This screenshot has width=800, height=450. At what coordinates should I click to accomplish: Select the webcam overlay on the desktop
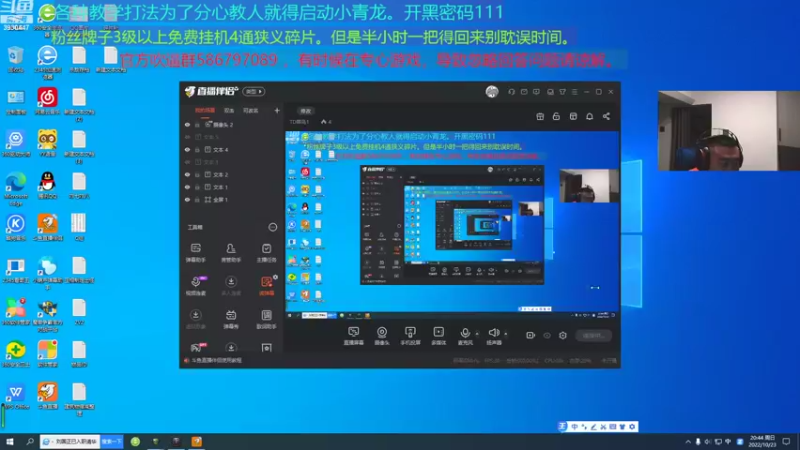729,131
